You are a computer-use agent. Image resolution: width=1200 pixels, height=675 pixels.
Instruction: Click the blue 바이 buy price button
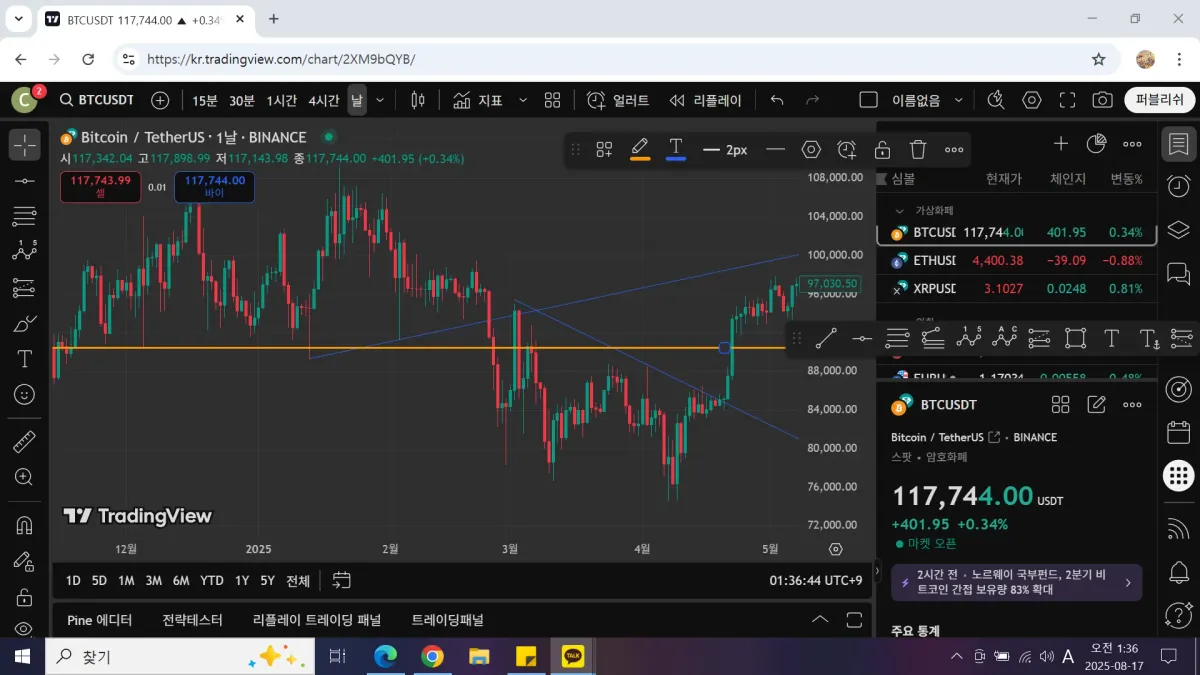pos(214,187)
